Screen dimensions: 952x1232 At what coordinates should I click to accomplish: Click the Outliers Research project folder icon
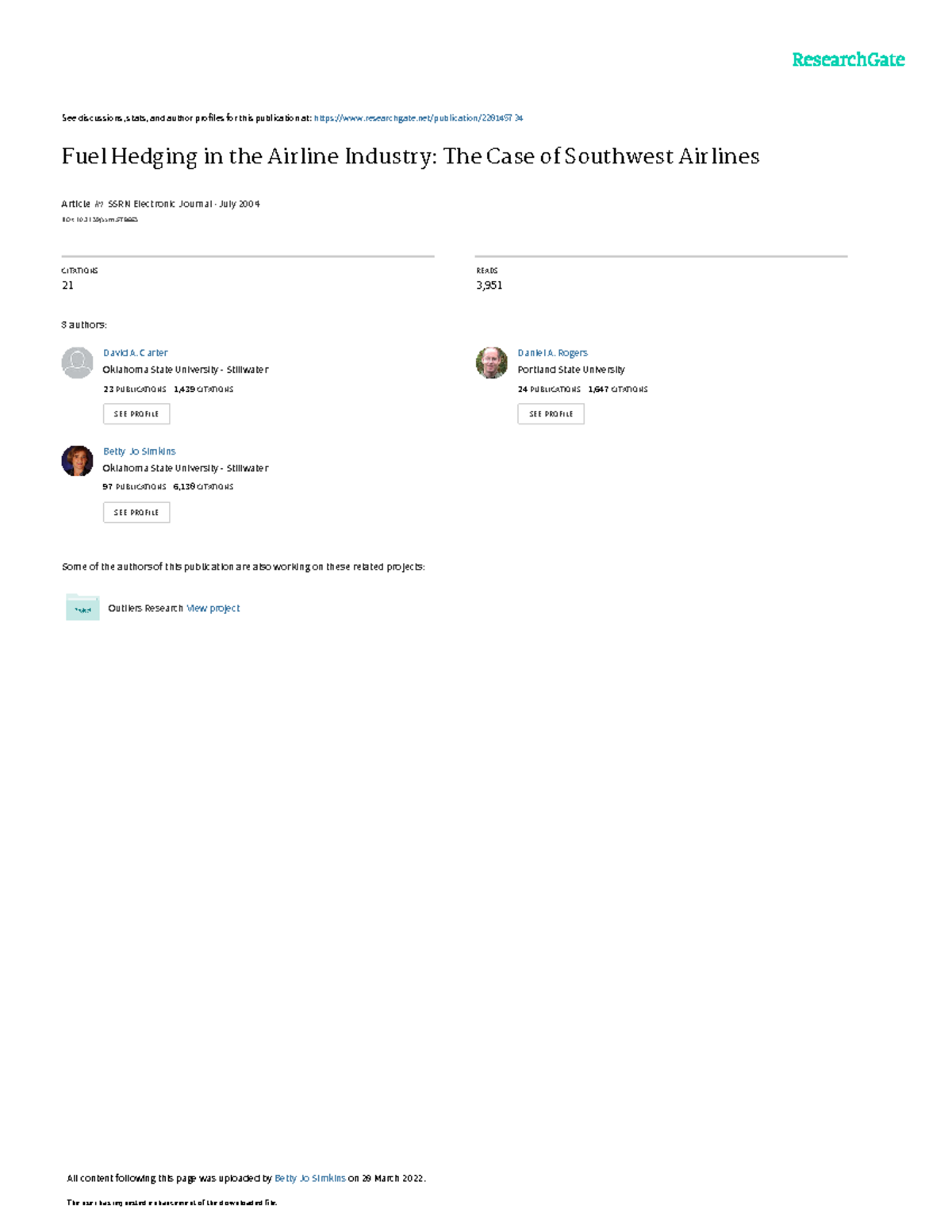pyautogui.click(x=83, y=608)
